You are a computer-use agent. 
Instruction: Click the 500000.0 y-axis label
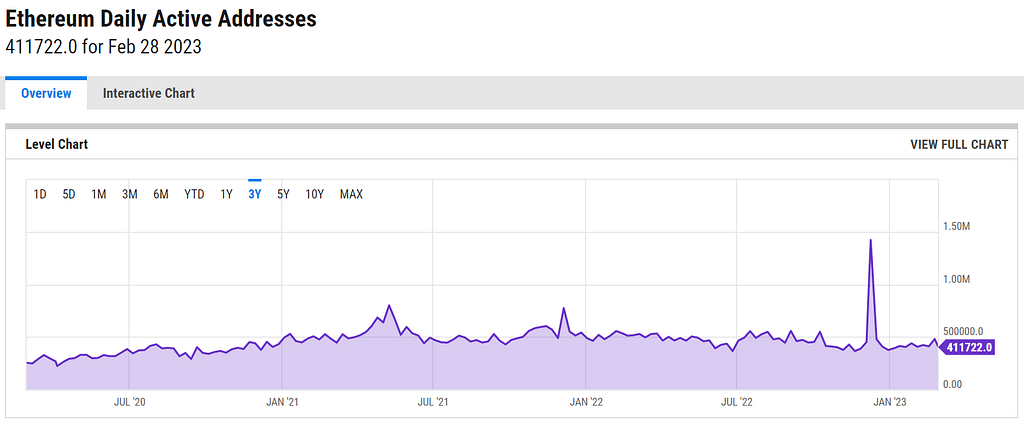[x=963, y=331]
